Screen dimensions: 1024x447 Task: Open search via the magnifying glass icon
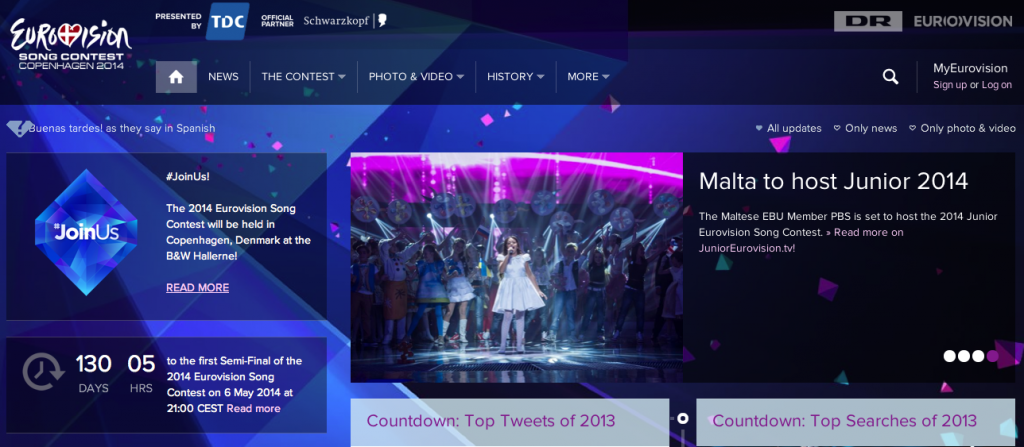pyautogui.click(x=890, y=76)
